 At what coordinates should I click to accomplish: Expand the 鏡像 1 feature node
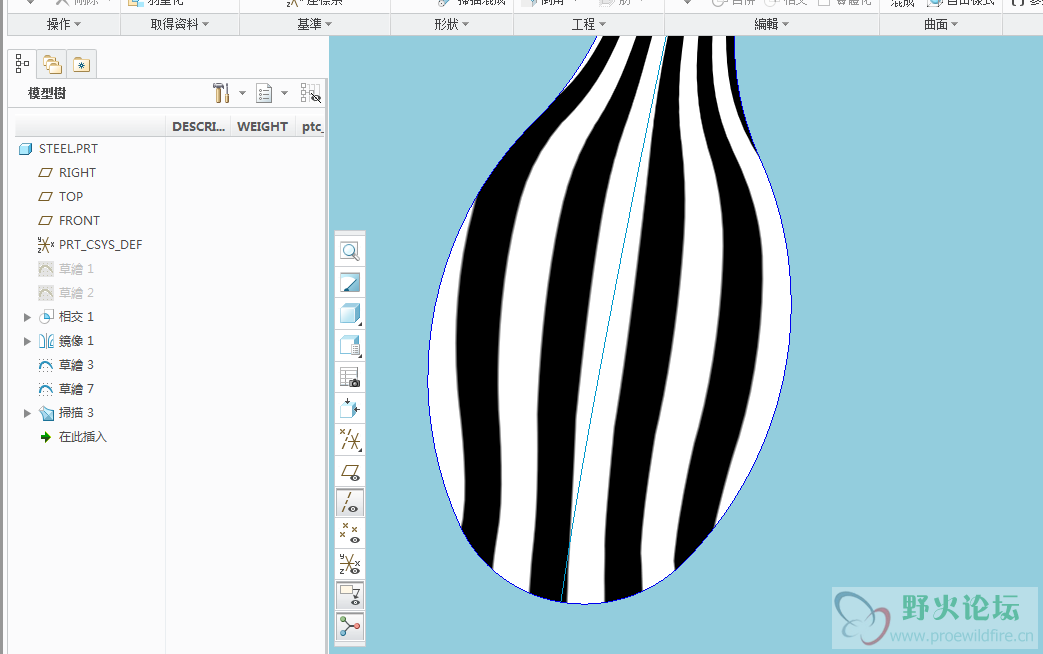tap(27, 341)
